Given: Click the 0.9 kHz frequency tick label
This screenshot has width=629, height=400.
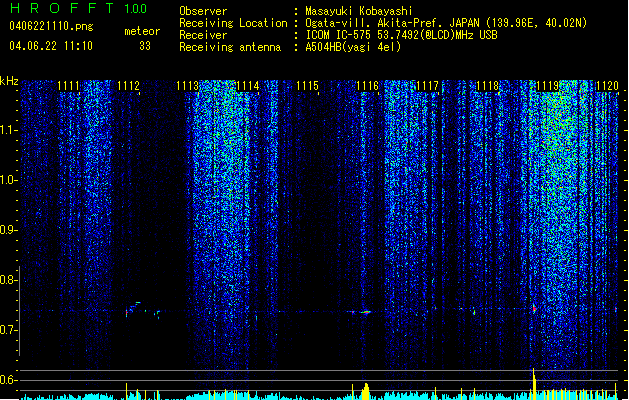Looking at the screenshot, I should (x=8, y=230).
